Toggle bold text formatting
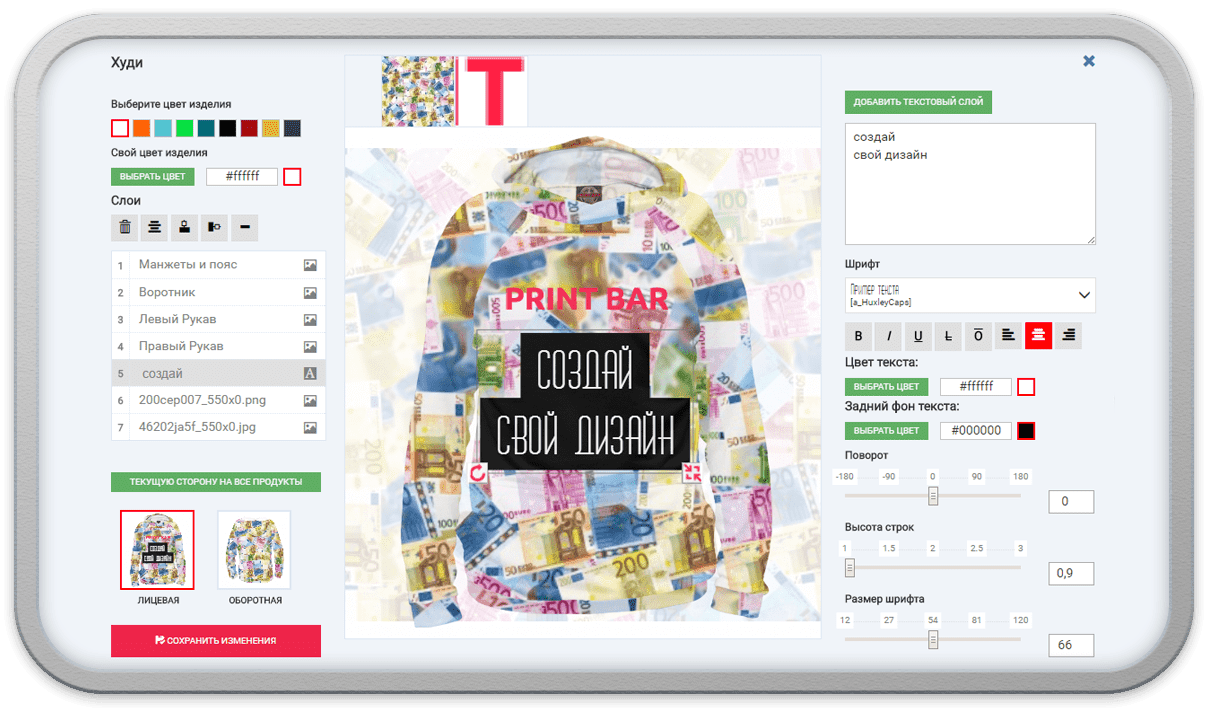Viewport: 1208px width, 708px height. [x=858, y=336]
